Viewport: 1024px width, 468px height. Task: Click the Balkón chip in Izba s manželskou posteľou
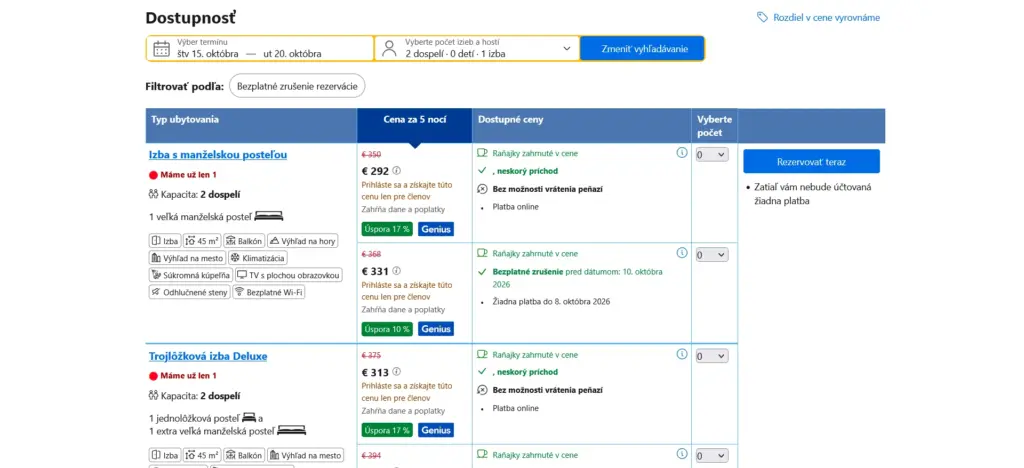coord(244,241)
